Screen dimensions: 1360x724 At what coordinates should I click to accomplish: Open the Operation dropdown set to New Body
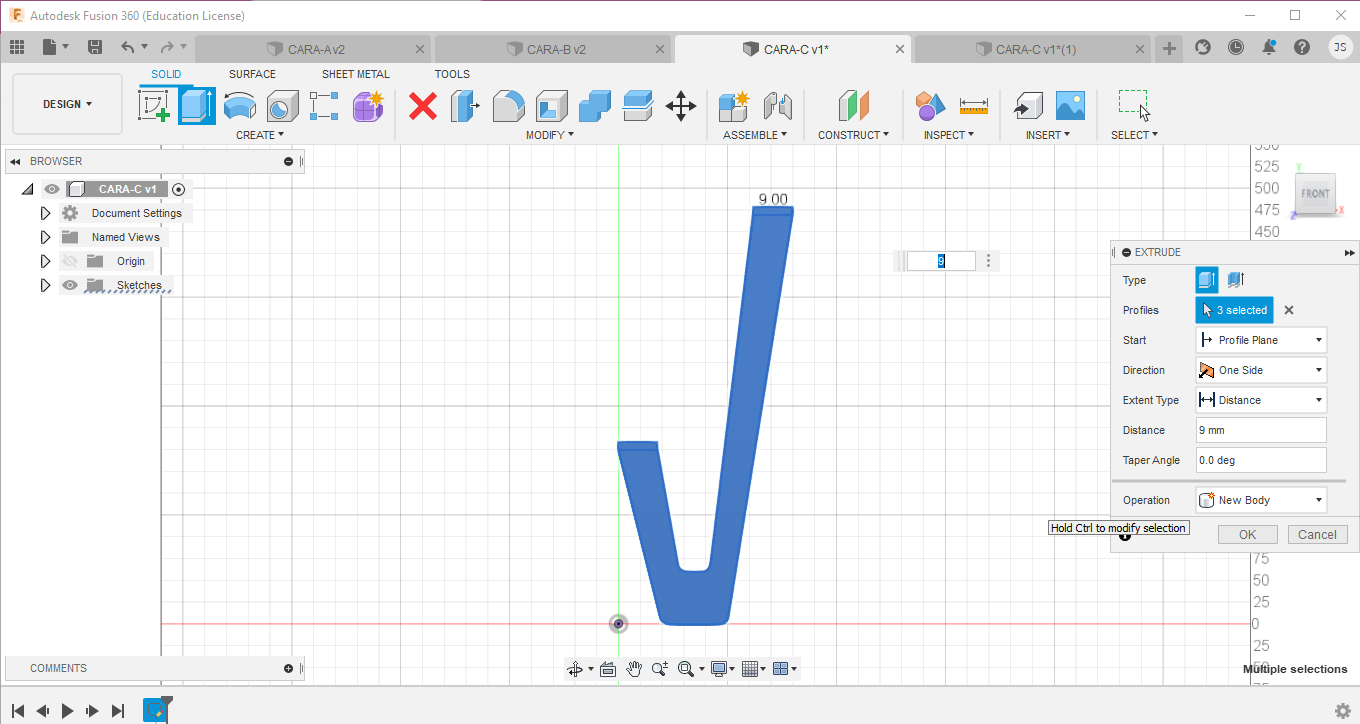1261,500
